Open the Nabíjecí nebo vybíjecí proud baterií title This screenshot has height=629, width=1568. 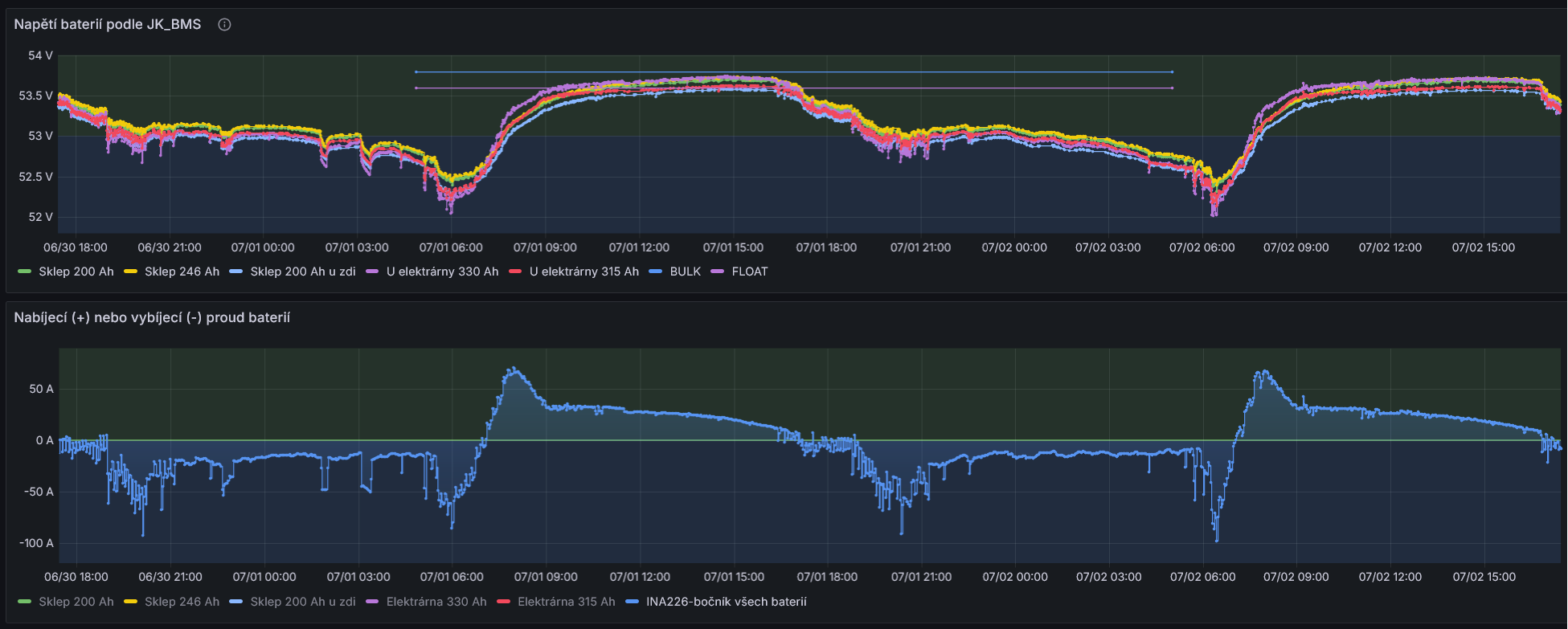click(152, 317)
